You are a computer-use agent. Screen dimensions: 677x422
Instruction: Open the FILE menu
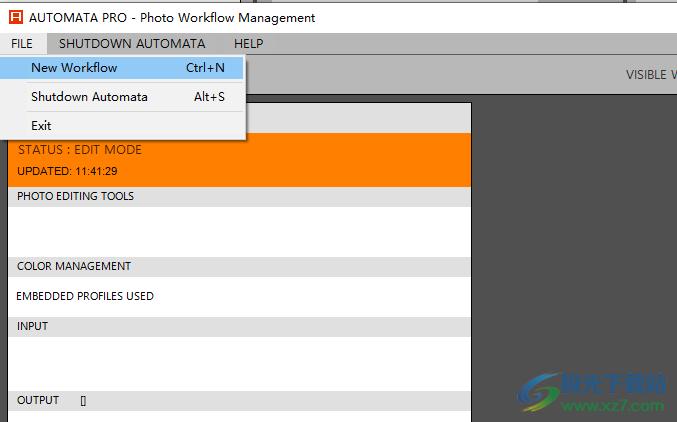[x=22, y=44]
